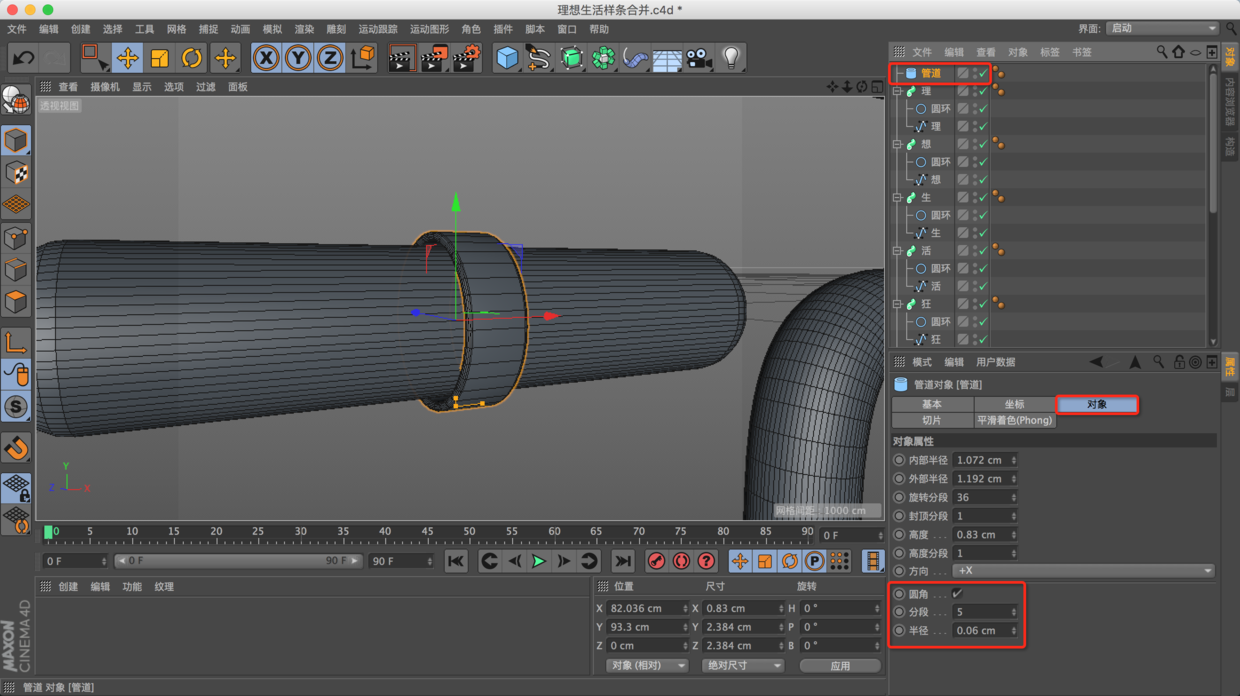This screenshot has width=1240, height=696.
Task: Toggle the 圆角 checkbox
Action: coord(957,594)
